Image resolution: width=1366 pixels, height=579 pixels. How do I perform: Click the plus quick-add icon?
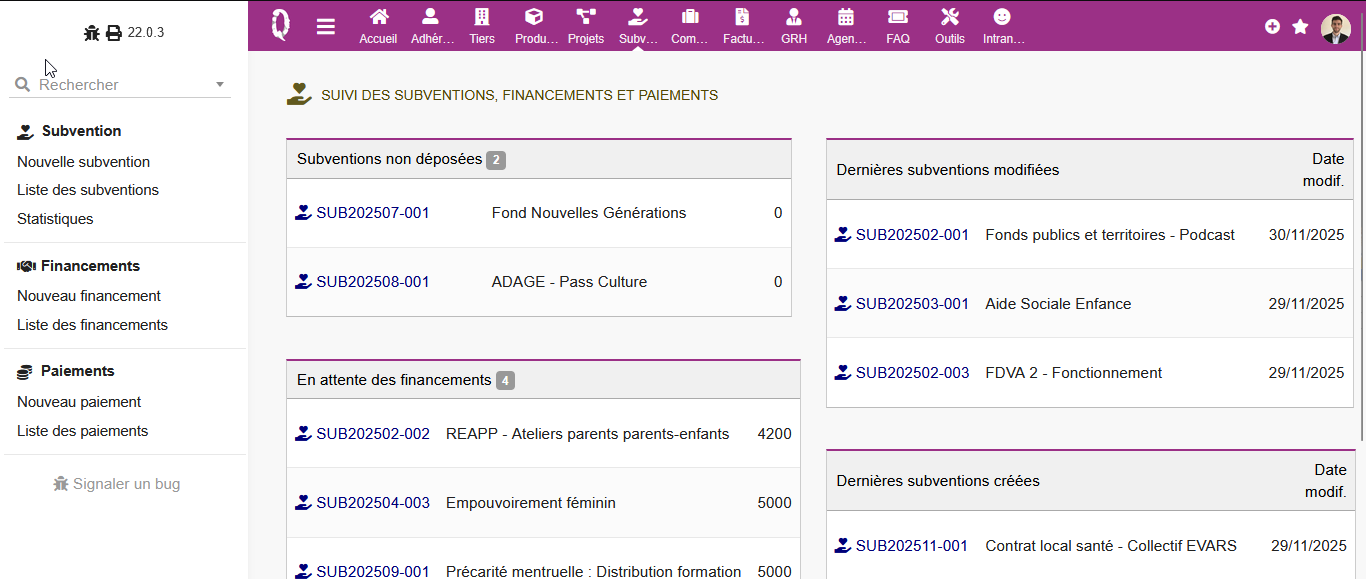[x=1272, y=27]
